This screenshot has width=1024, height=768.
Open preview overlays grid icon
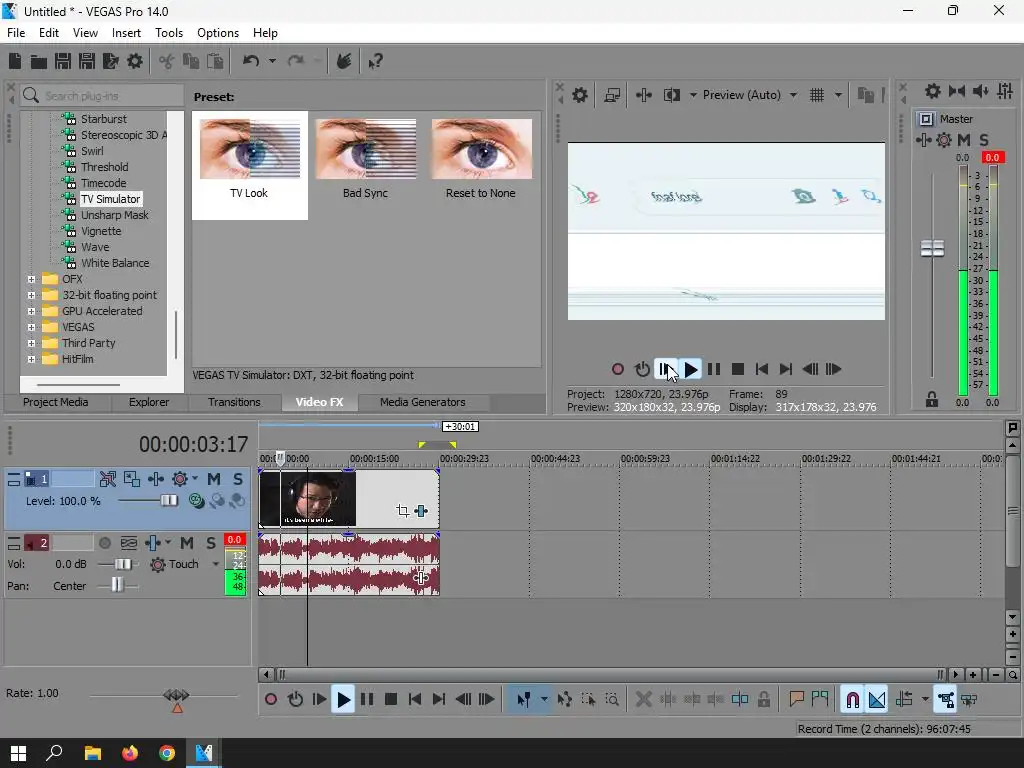click(817, 95)
